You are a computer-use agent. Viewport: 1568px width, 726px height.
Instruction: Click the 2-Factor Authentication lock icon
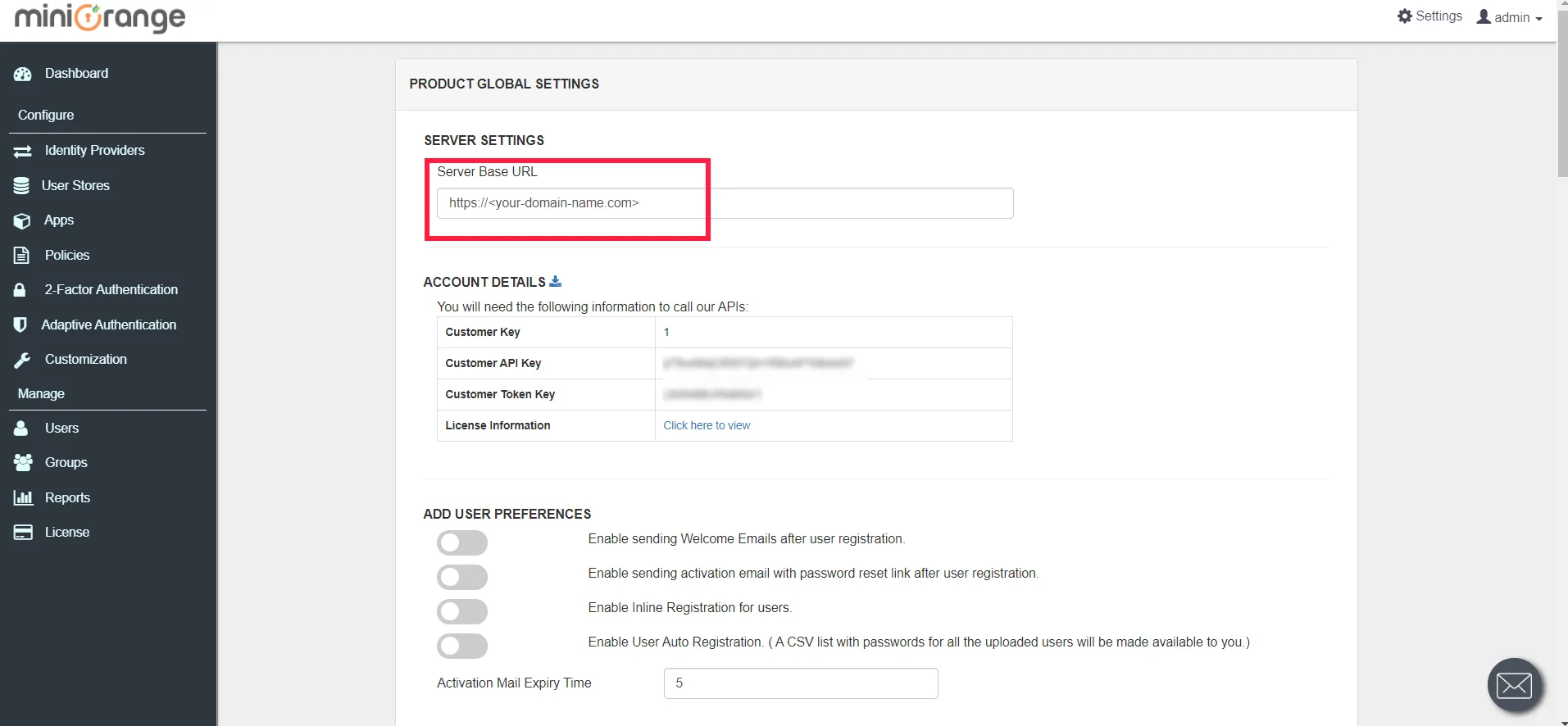20,290
